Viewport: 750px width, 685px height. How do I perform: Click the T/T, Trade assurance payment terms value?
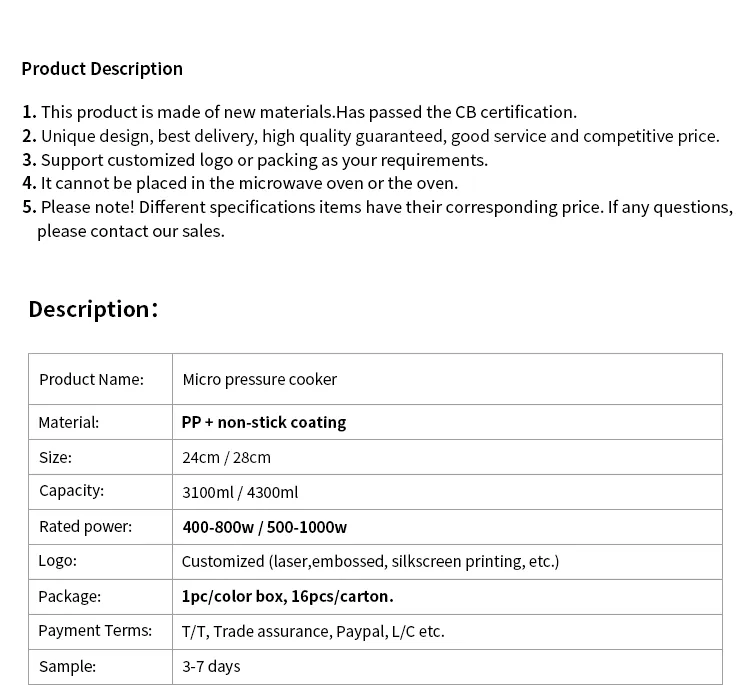point(313,631)
